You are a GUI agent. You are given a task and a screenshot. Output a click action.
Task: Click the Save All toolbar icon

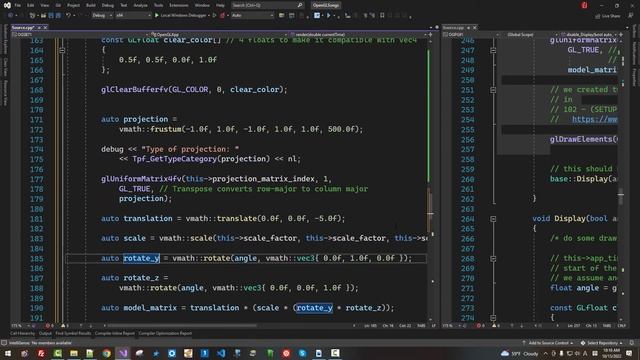58,16
